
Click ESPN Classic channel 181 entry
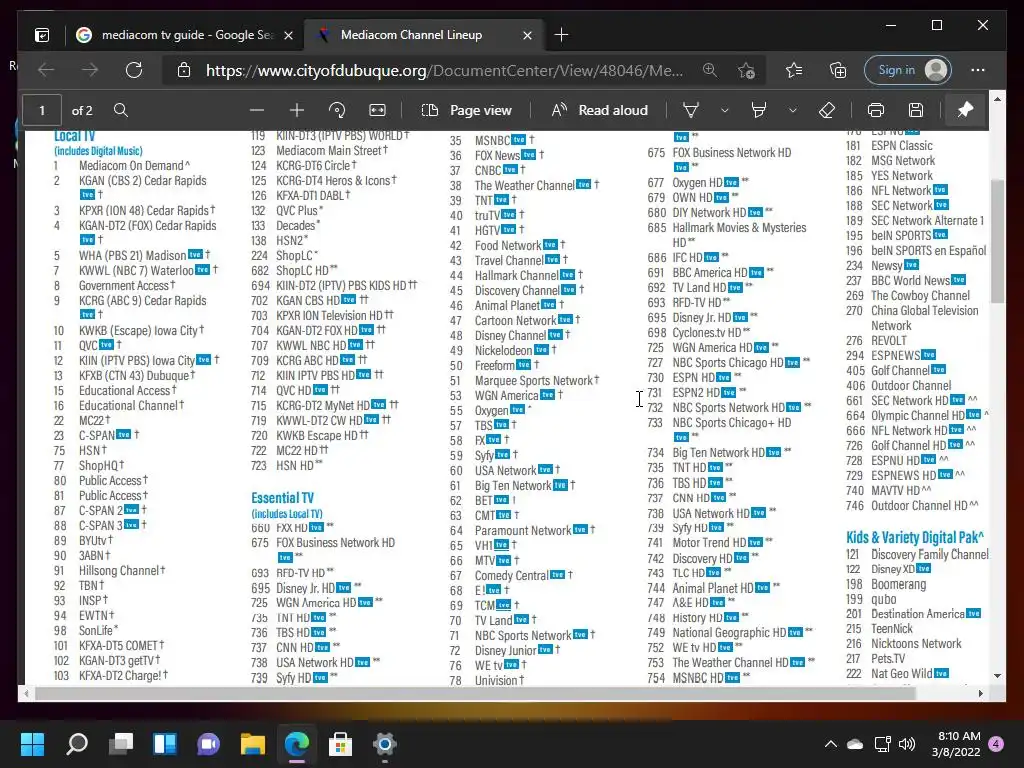point(889,146)
